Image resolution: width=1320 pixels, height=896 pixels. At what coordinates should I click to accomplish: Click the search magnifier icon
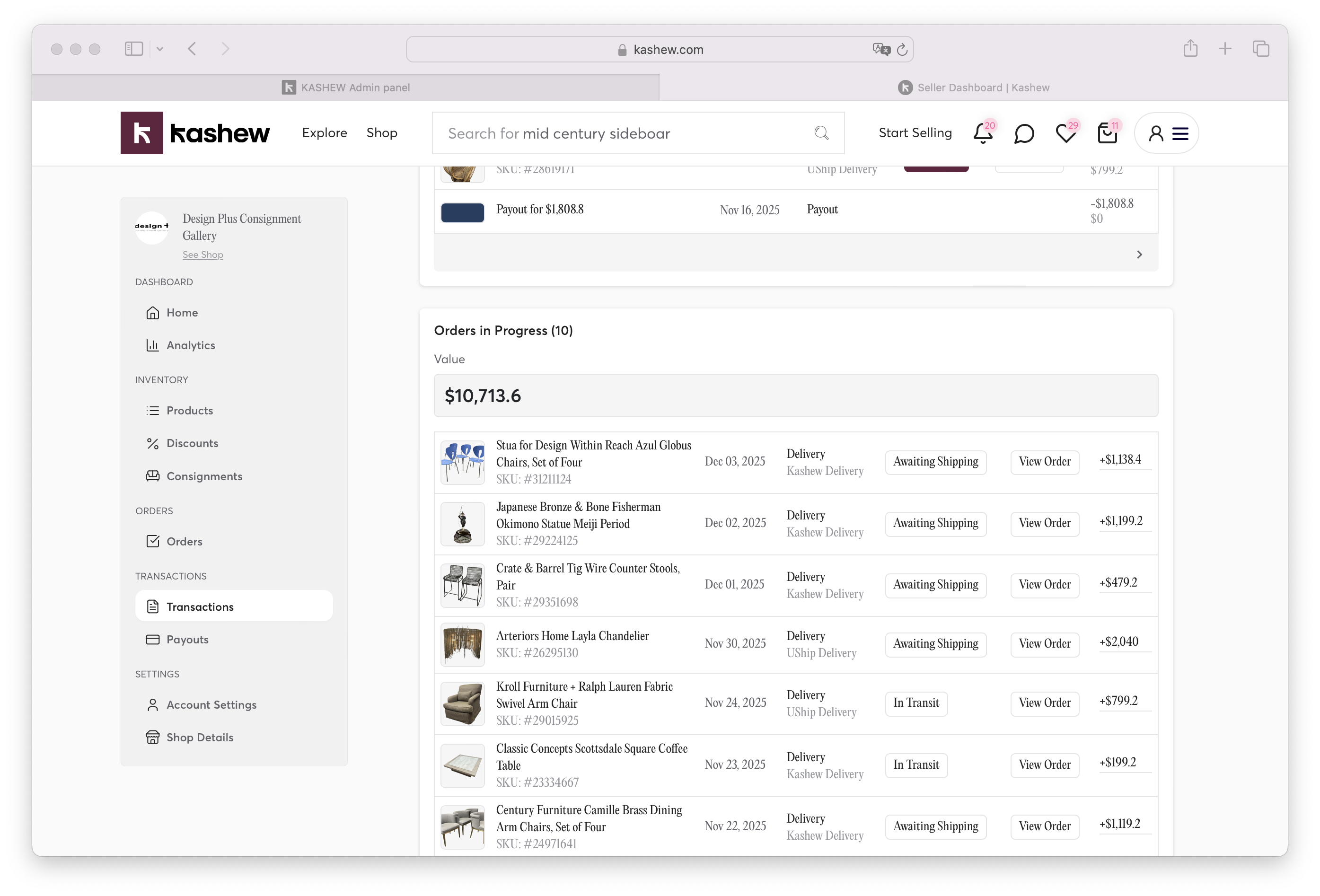click(821, 133)
